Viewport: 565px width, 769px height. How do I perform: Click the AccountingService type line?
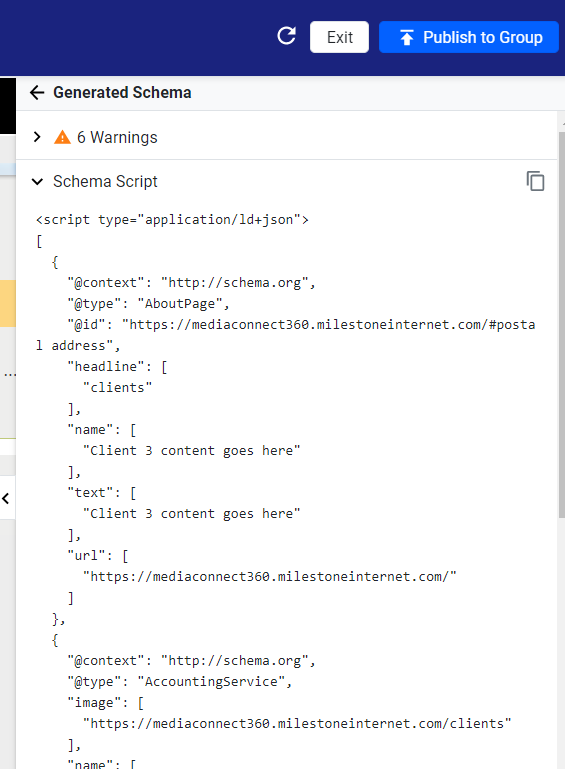click(x=180, y=682)
